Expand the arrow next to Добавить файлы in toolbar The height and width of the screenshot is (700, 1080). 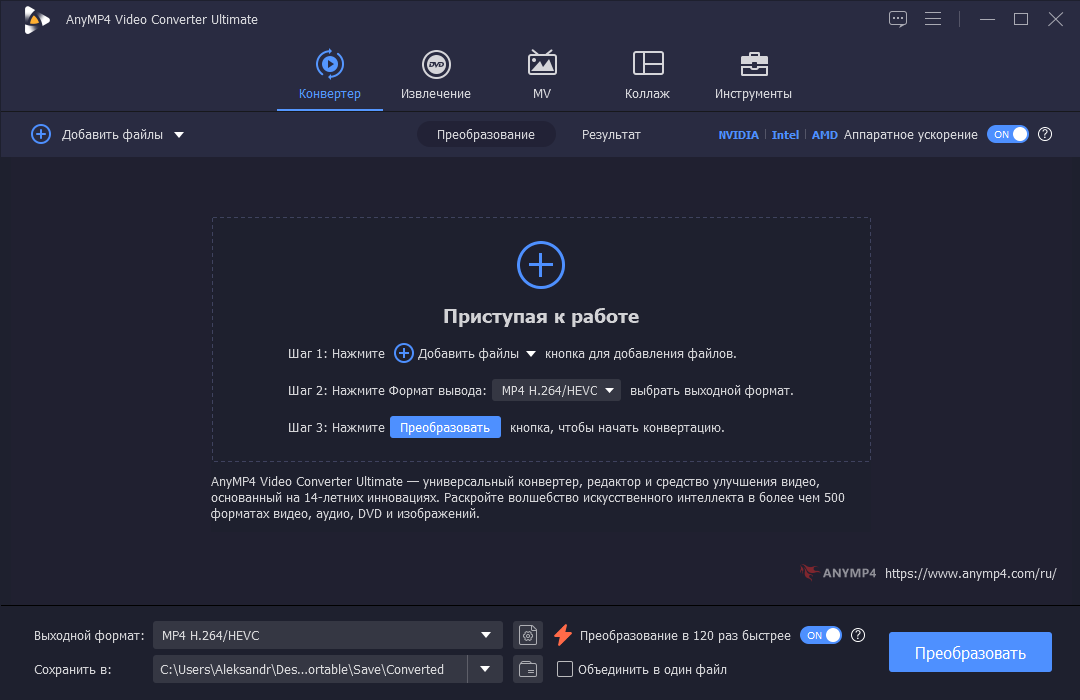[179, 135]
